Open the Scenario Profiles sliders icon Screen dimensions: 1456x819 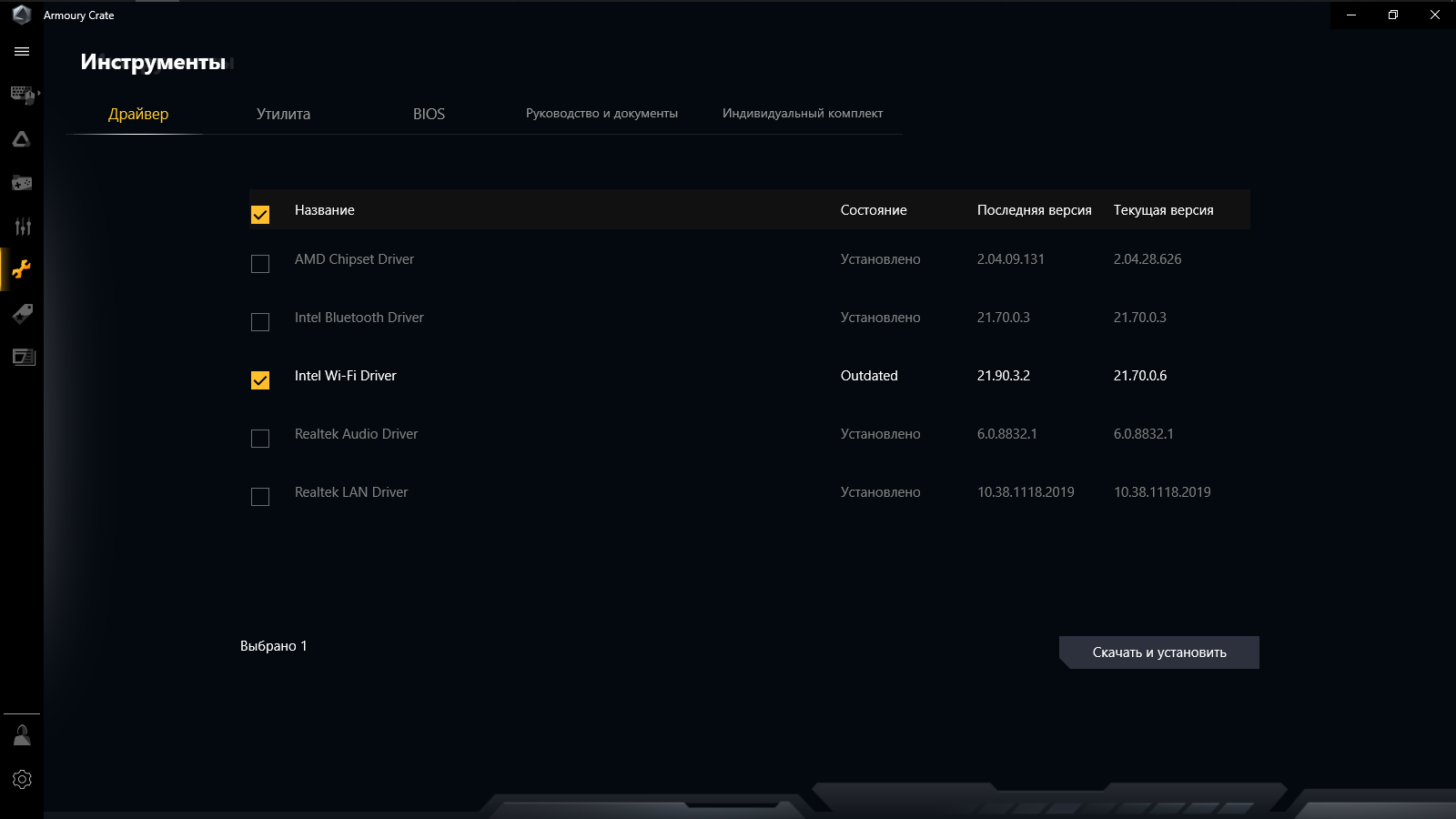22,227
